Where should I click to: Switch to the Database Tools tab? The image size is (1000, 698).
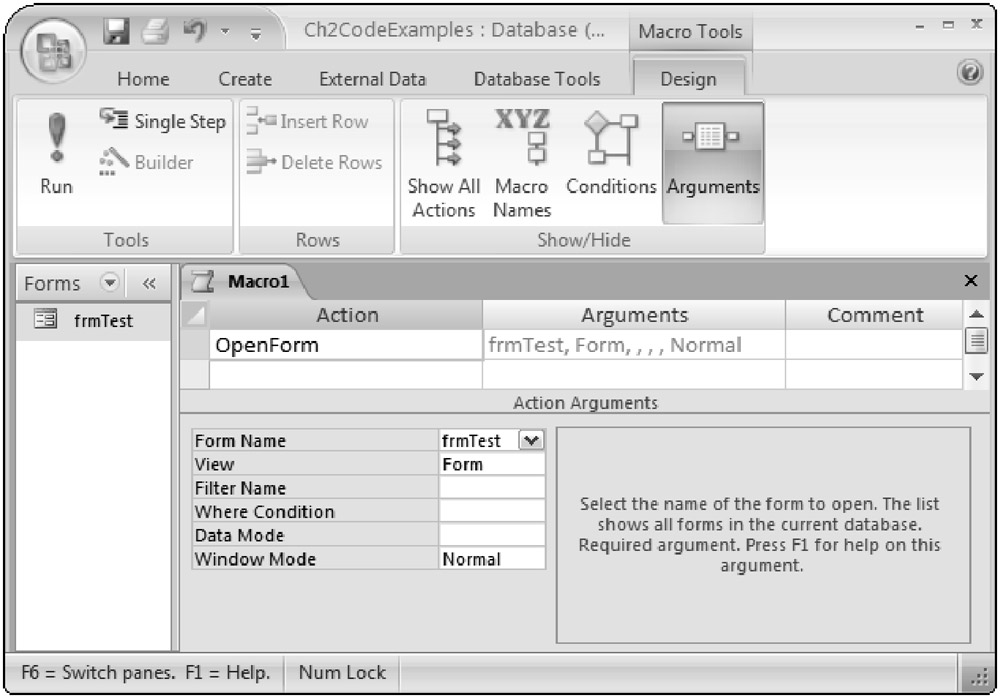[x=537, y=79]
